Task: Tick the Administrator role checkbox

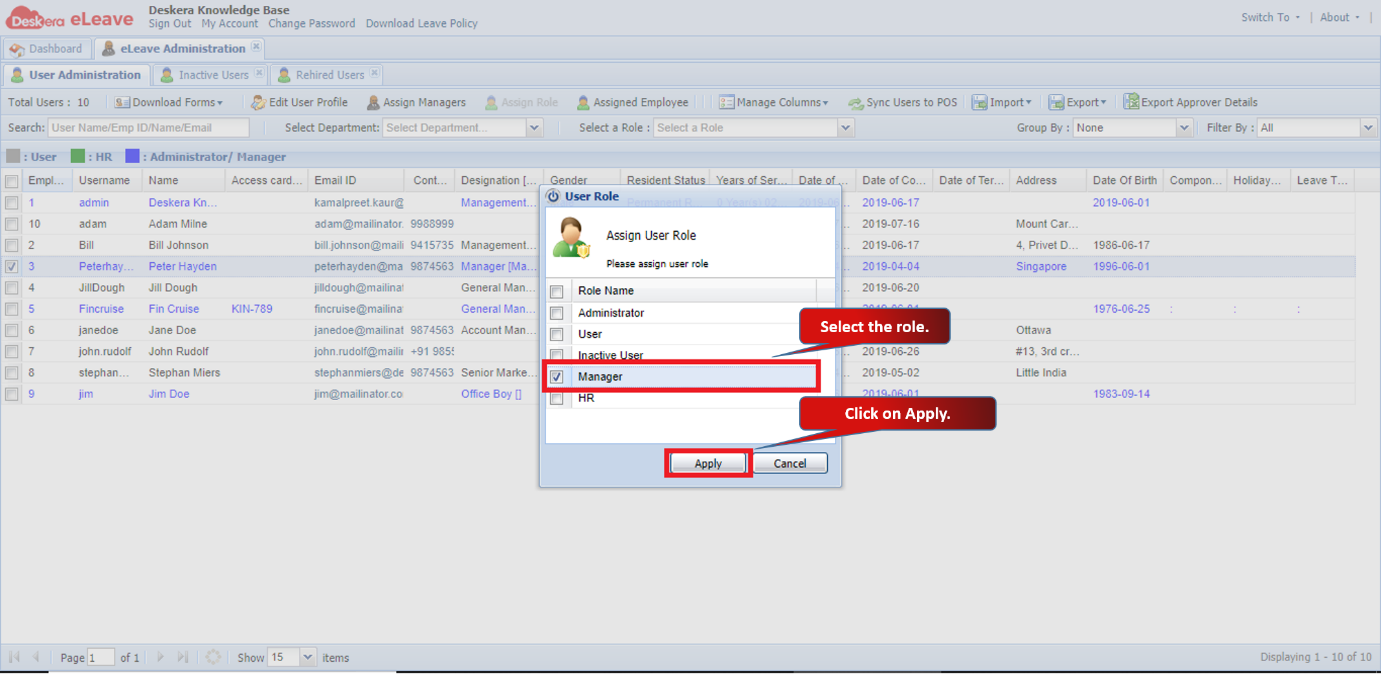Action: [557, 313]
